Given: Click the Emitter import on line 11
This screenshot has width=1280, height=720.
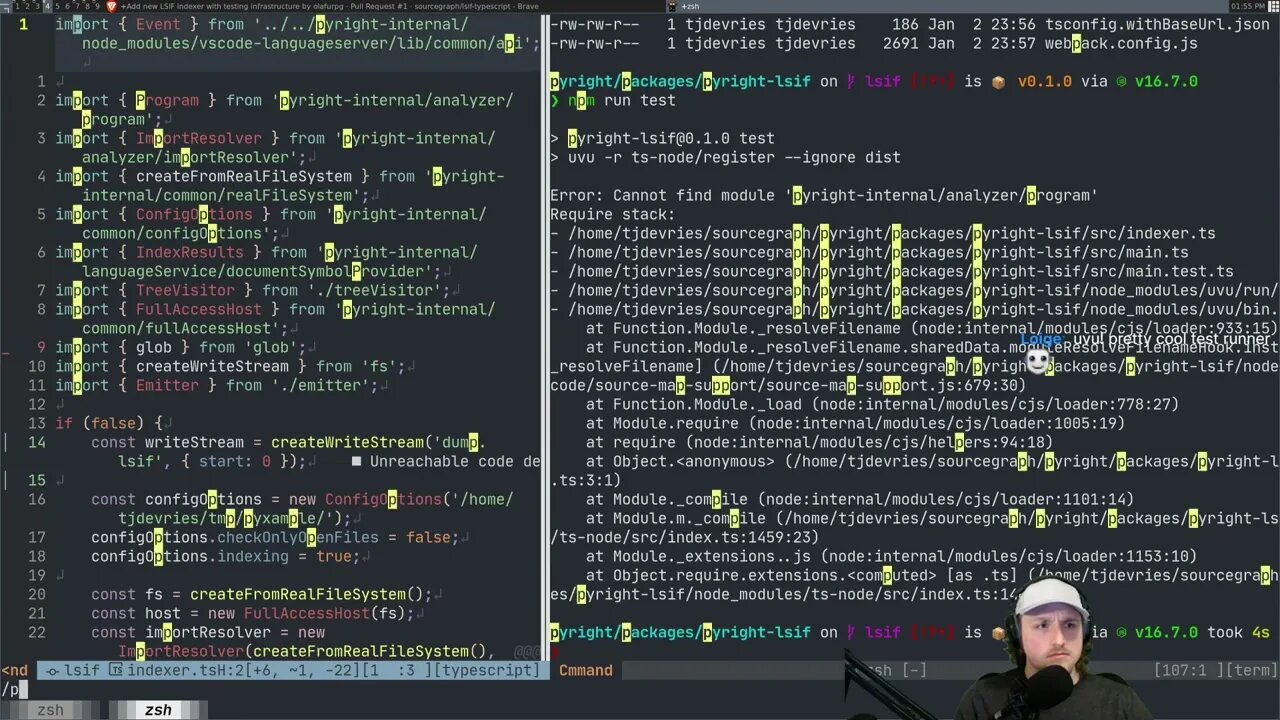Looking at the screenshot, I should (167, 385).
